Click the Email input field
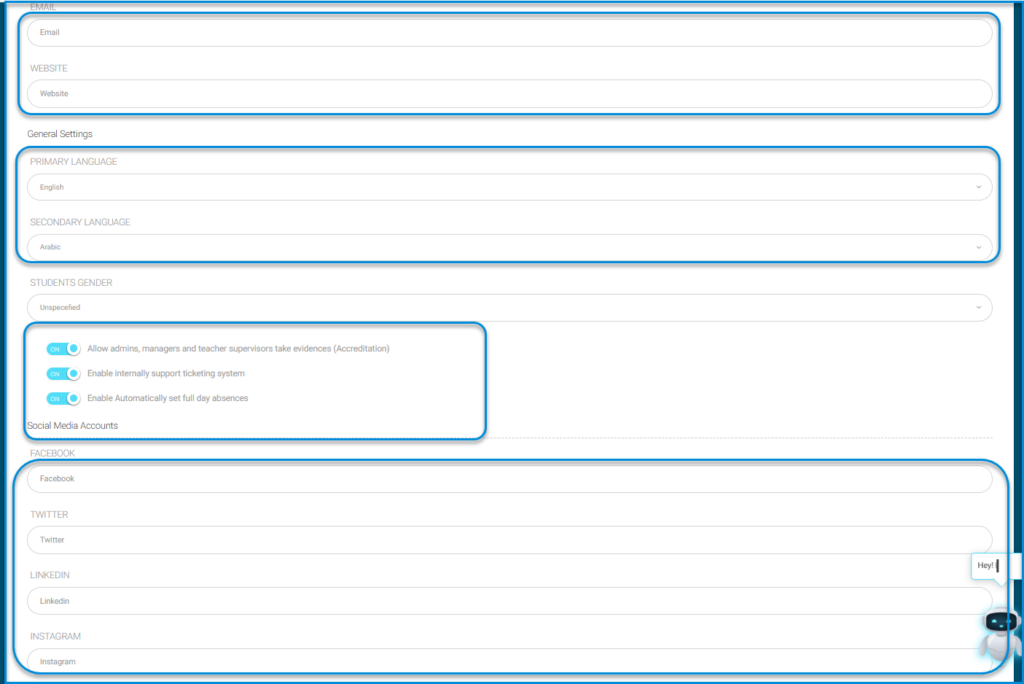This screenshot has width=1024, height=684. [509, 33]
